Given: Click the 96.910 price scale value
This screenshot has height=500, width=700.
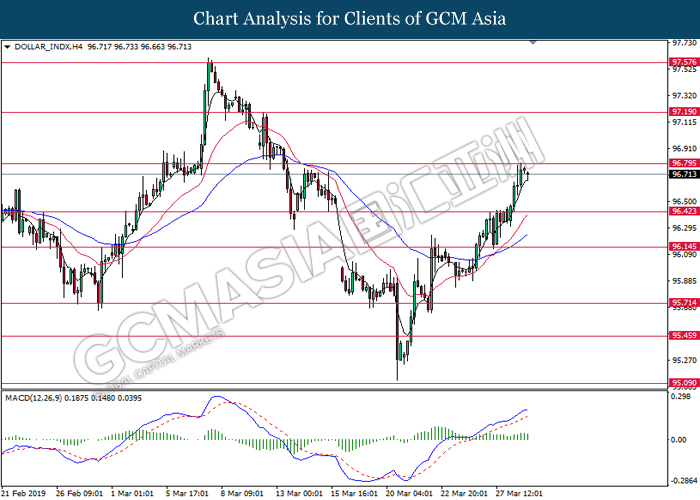Looking at the screenshot, I should point(684,148).
